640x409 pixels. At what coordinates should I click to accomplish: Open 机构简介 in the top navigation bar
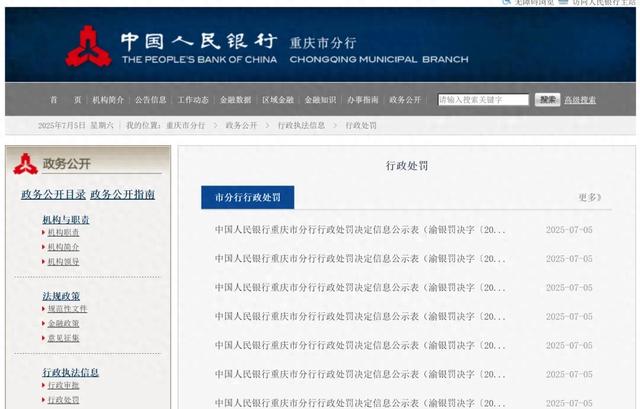[108, 100]
